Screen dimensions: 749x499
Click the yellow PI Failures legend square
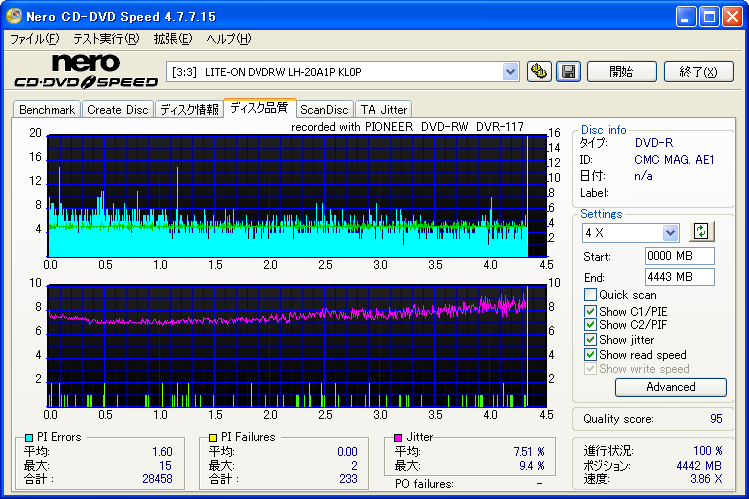pyautogui.click(x=213, y=437)
